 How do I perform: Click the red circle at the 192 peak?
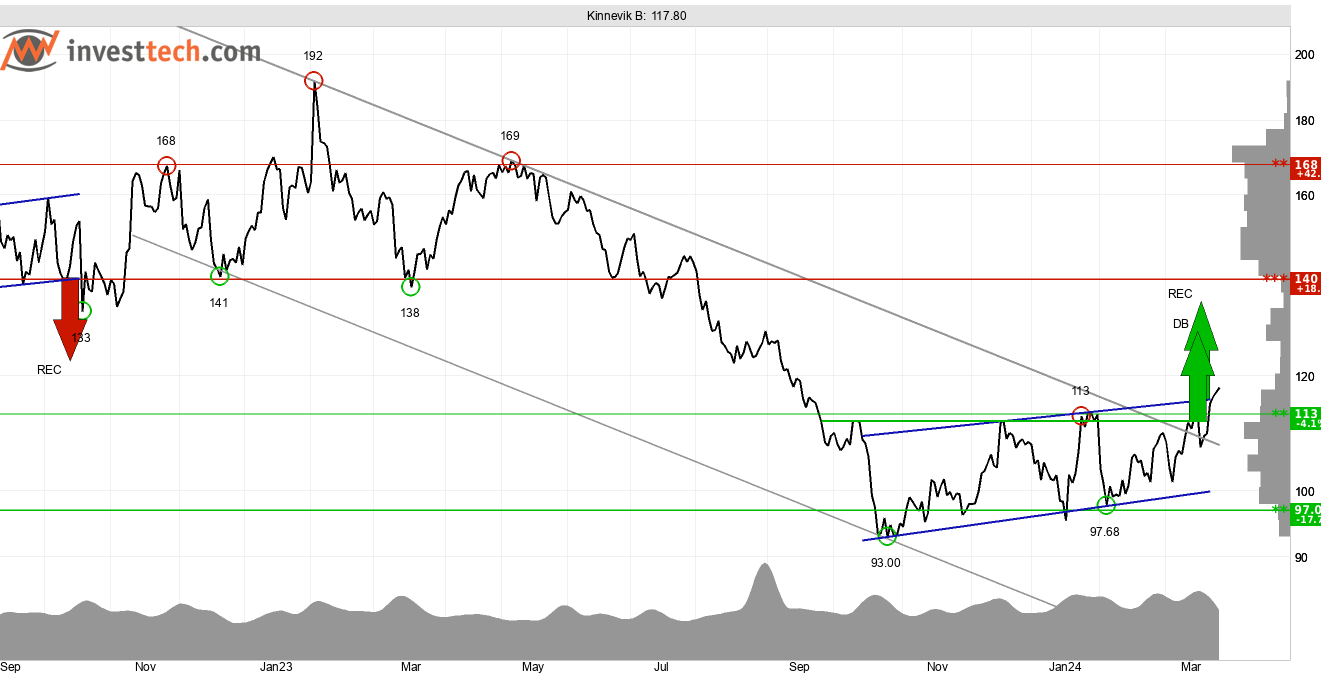[314, 81]
